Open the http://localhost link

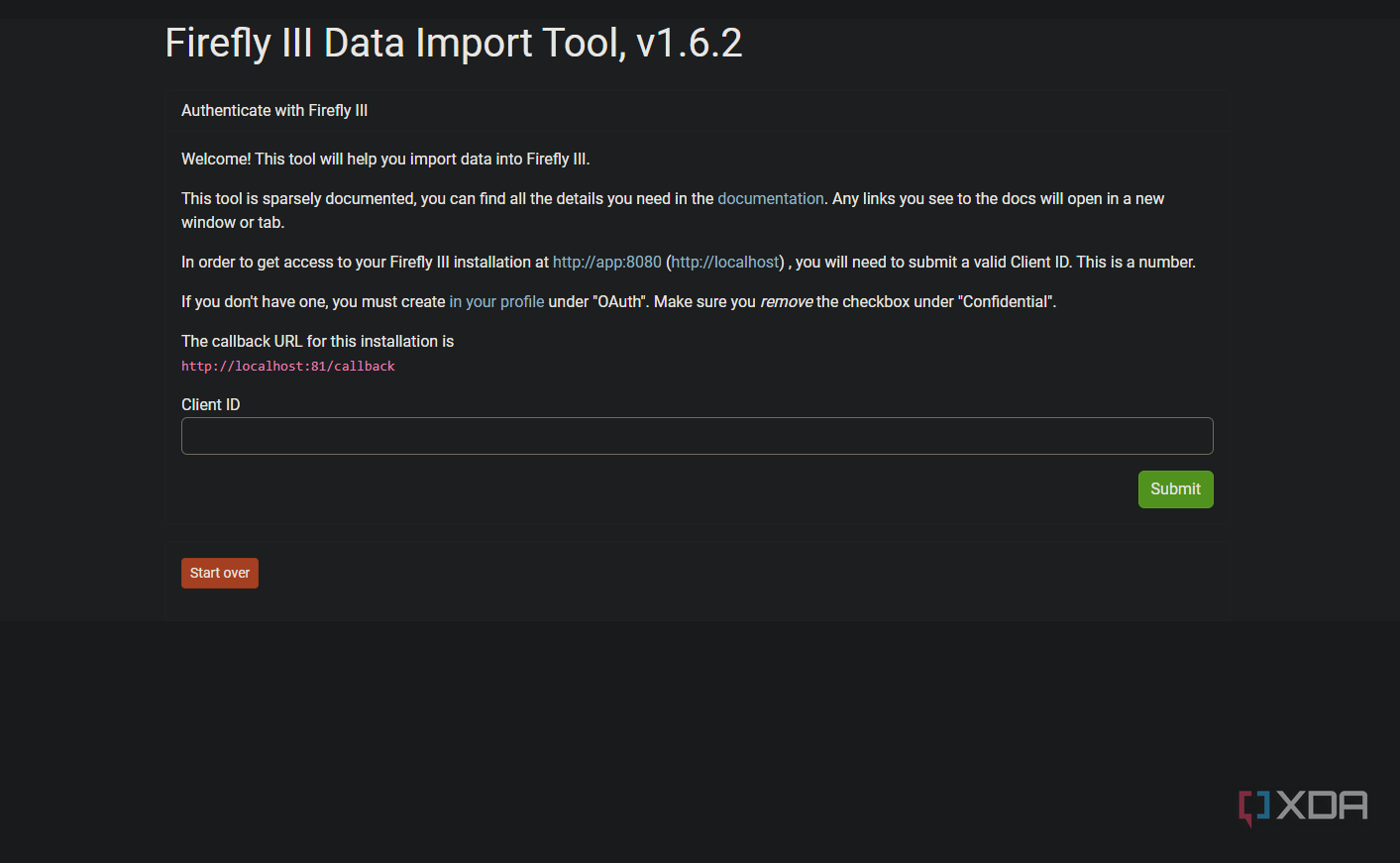point(725,262)
